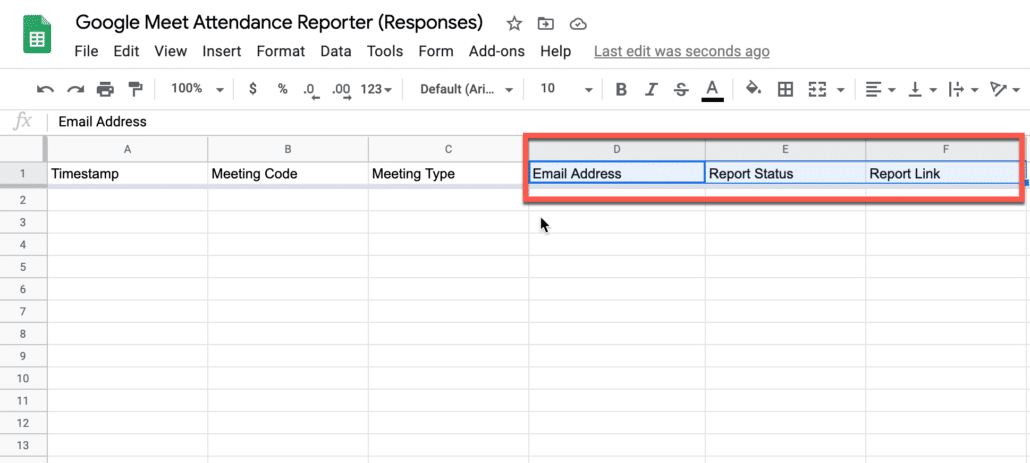Select the Meeting Code cell

tap(288, 173)
